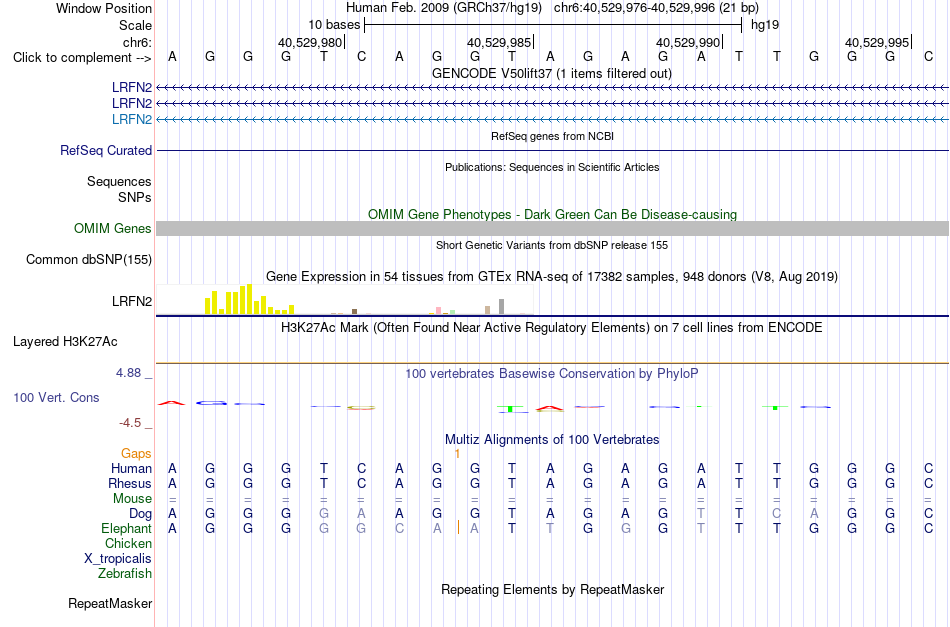The image size is (950, 627).
Task: Open "Repeating Elements by RepeatMasker" track title
Action: pos(552,589)
